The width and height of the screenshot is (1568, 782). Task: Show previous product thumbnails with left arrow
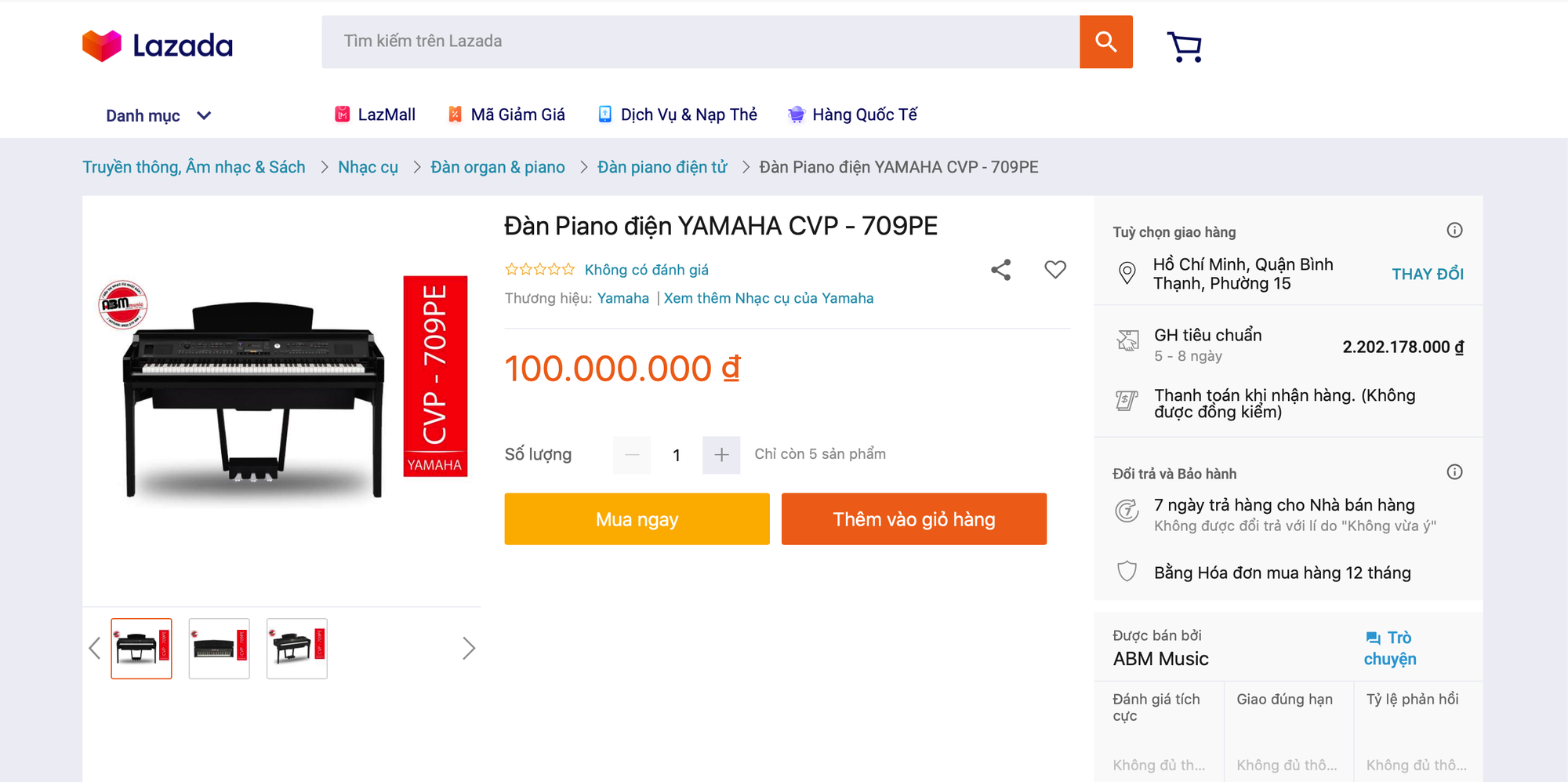pos(95,649)
